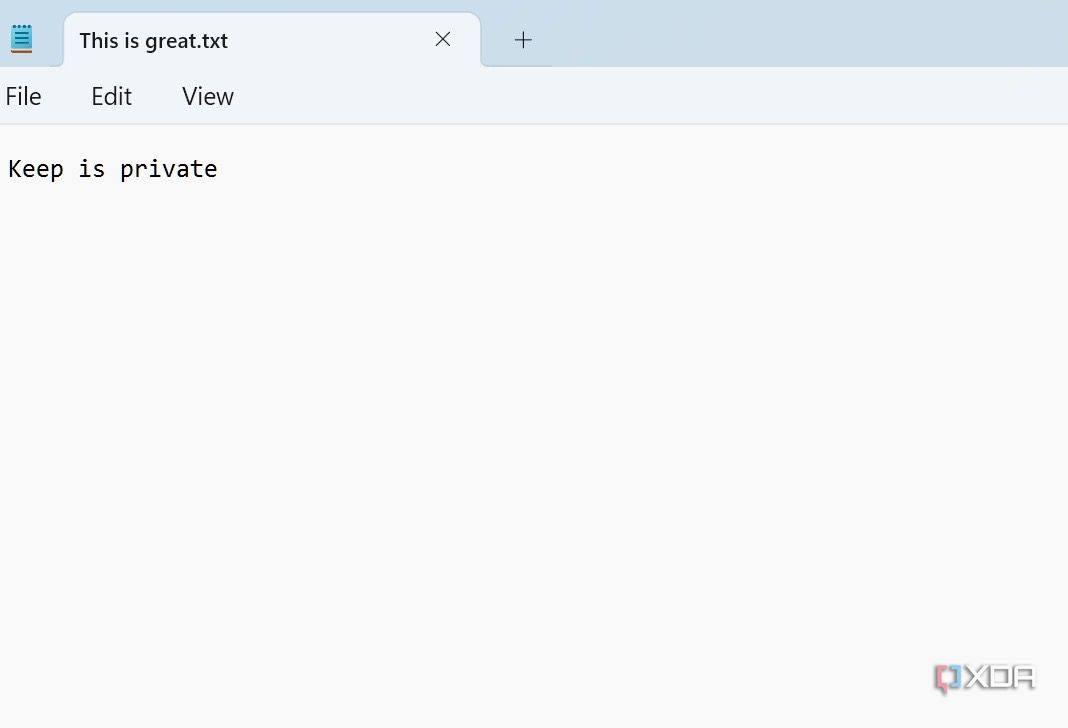Open a new tab with the plus button
The height and width of the screenshot is (728, 1068).
522,39
